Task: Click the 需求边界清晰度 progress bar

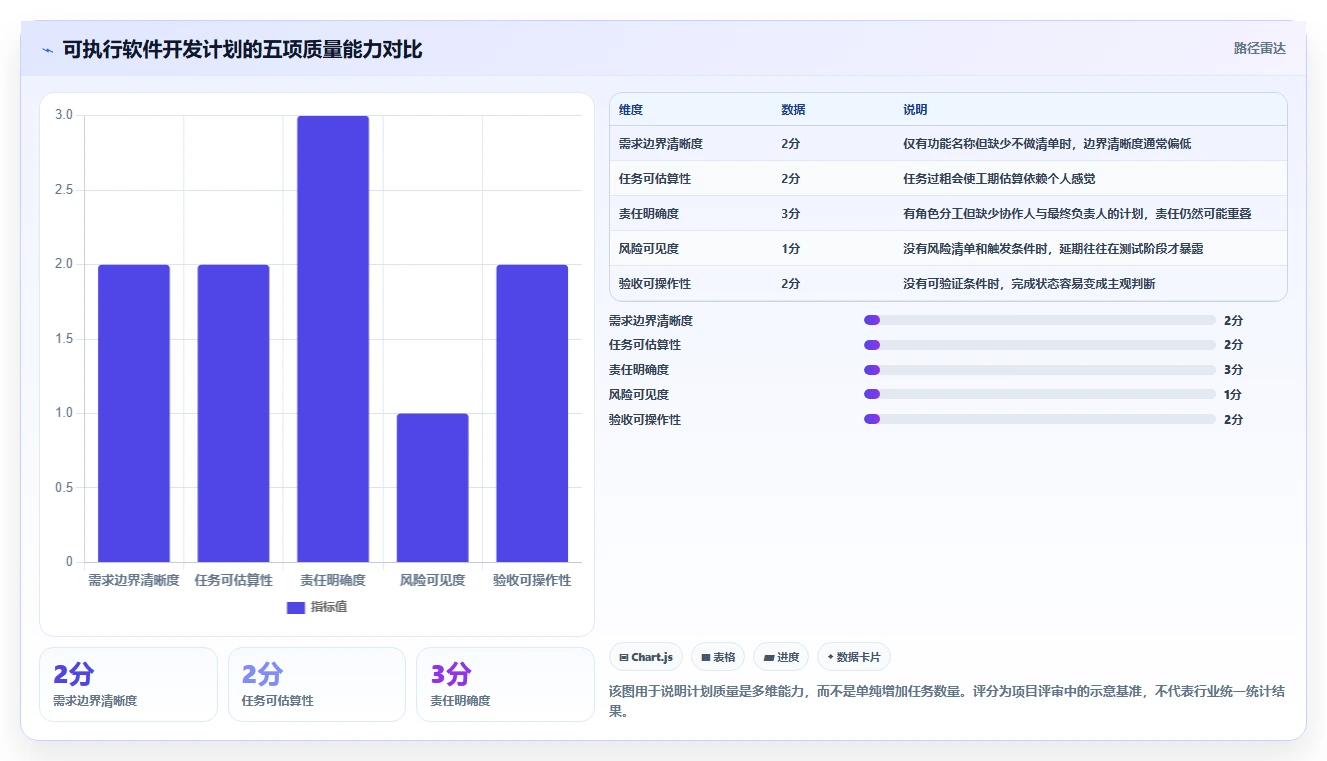Action: pos(1039,320)
